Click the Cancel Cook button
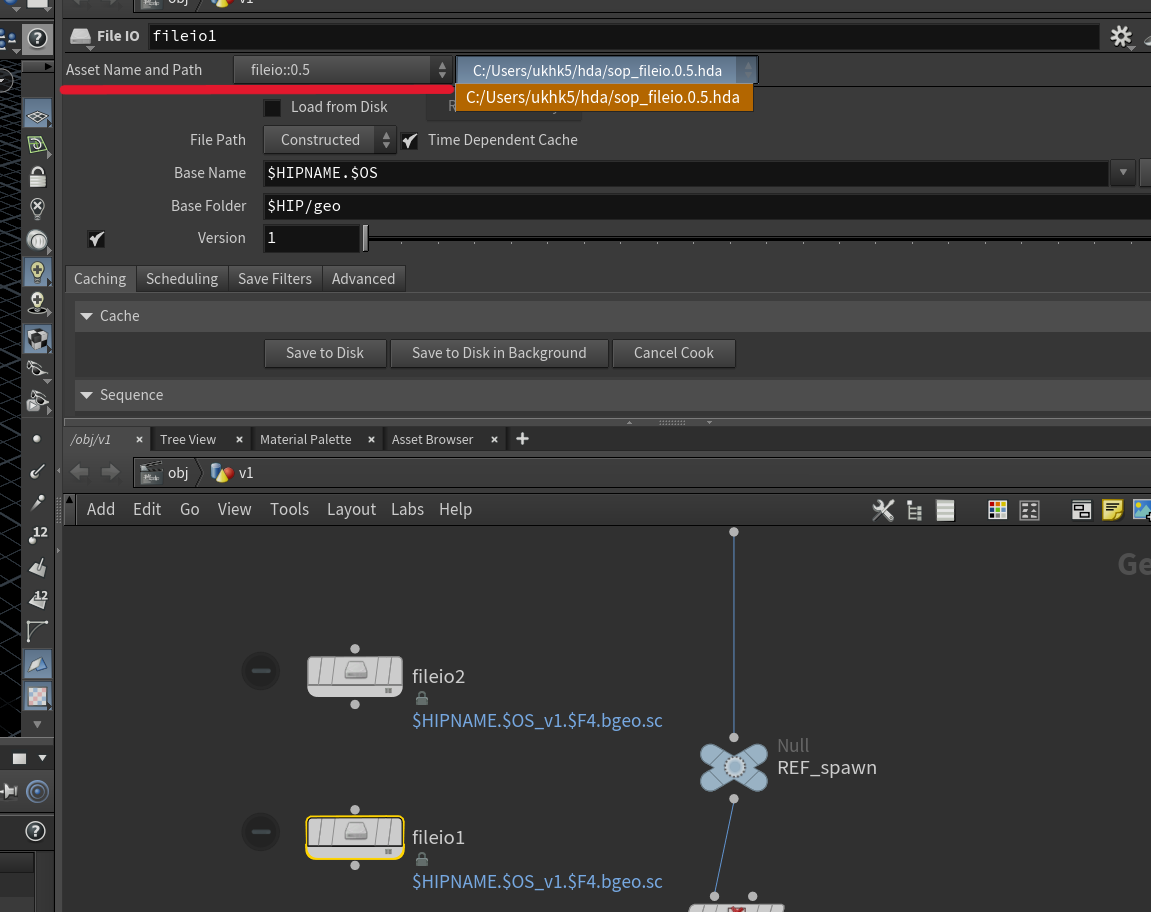Image resolution: width=1151 pixels, height=912 pixels. click(674, 353)
